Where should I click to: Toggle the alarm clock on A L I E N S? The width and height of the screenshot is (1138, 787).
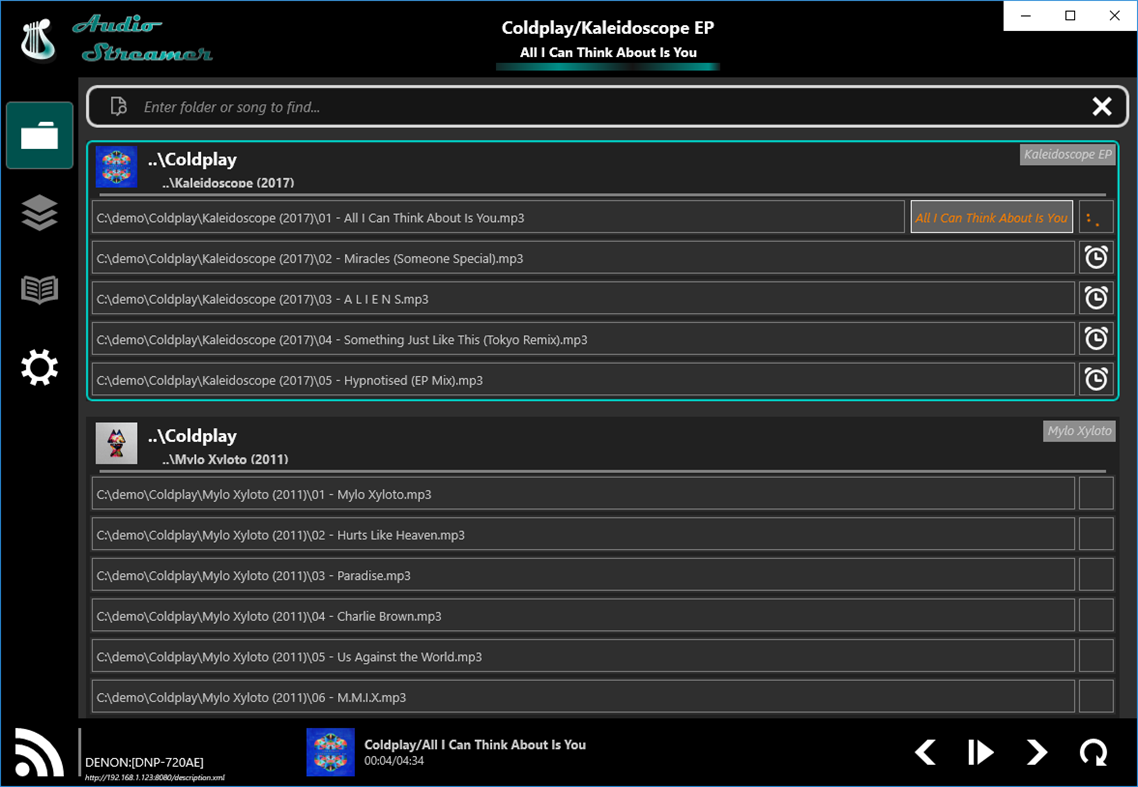pyautogui.click(x=1096, y=297)
